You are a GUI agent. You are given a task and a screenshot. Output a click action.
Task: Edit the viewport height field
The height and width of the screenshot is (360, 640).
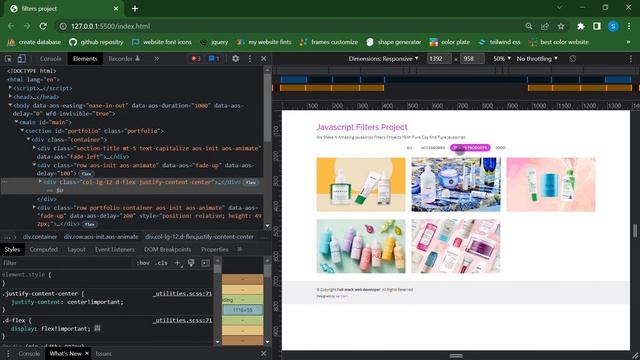pos(472,59)
